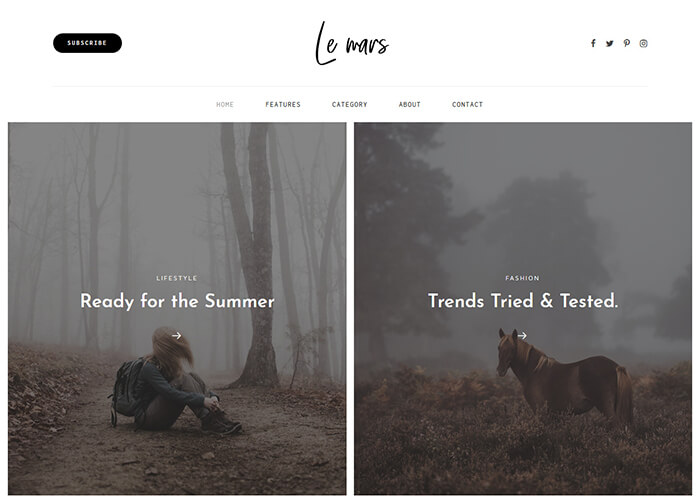This screenshot has width=700, height=500.
Task: Navigate to the About page
Action: click(x=409, y=104)
